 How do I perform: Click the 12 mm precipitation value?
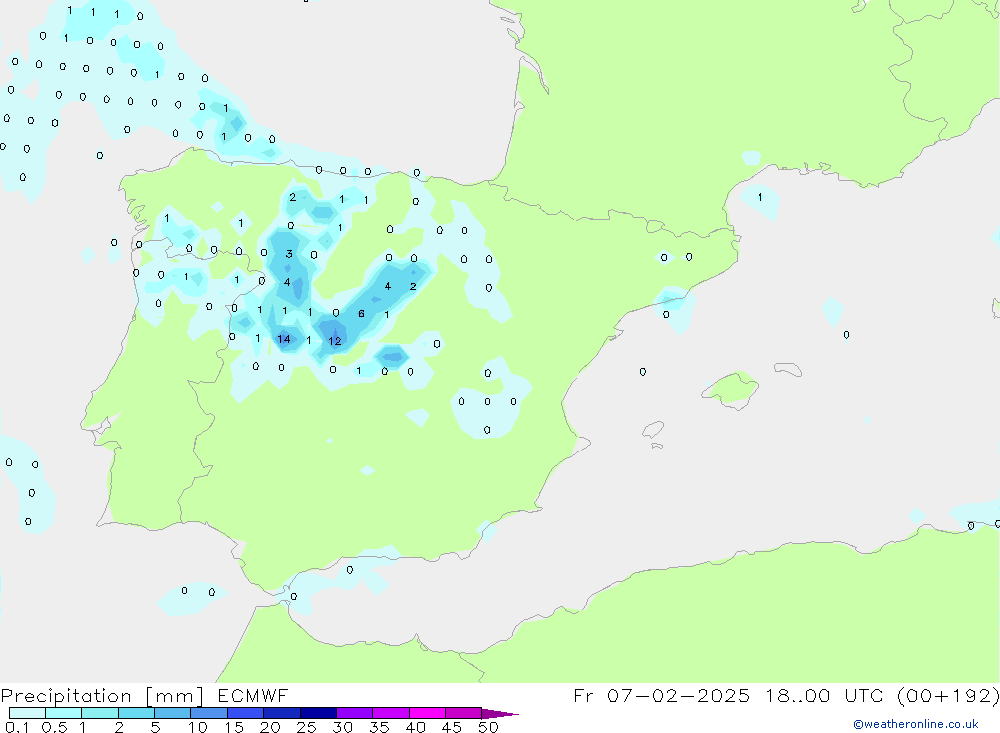[335, 341]
